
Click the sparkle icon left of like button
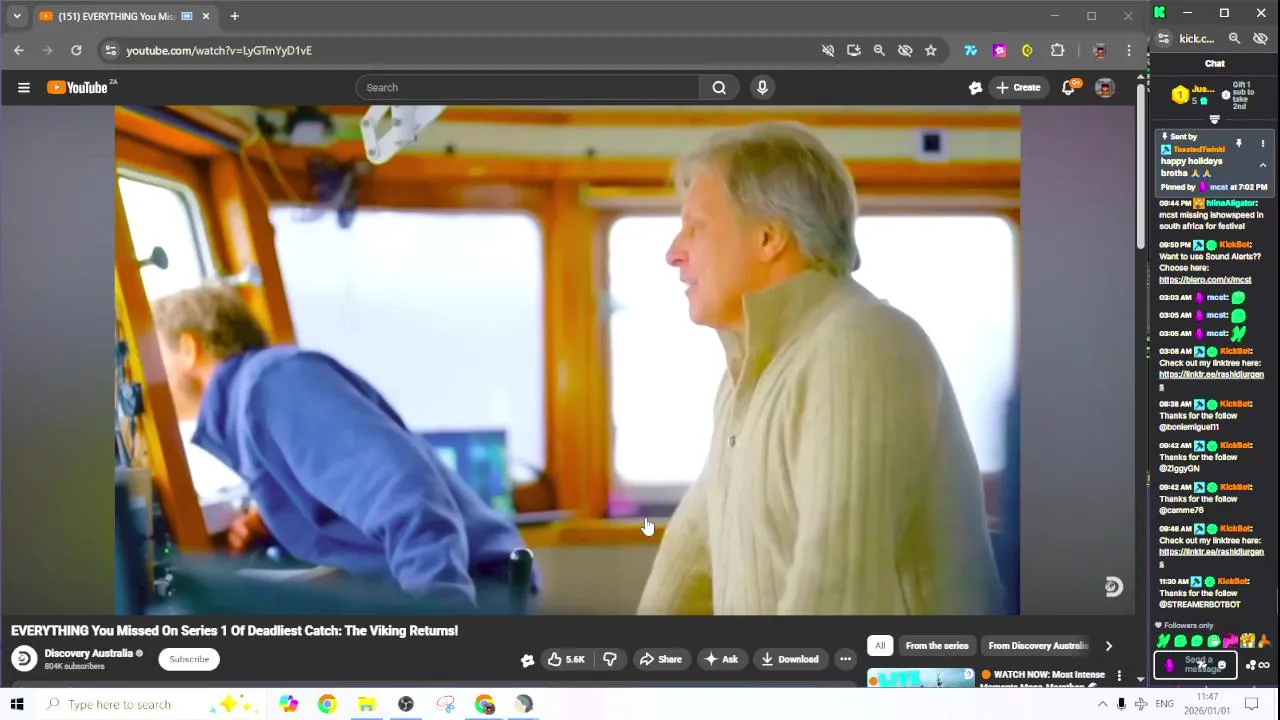(x=527, y=659)
